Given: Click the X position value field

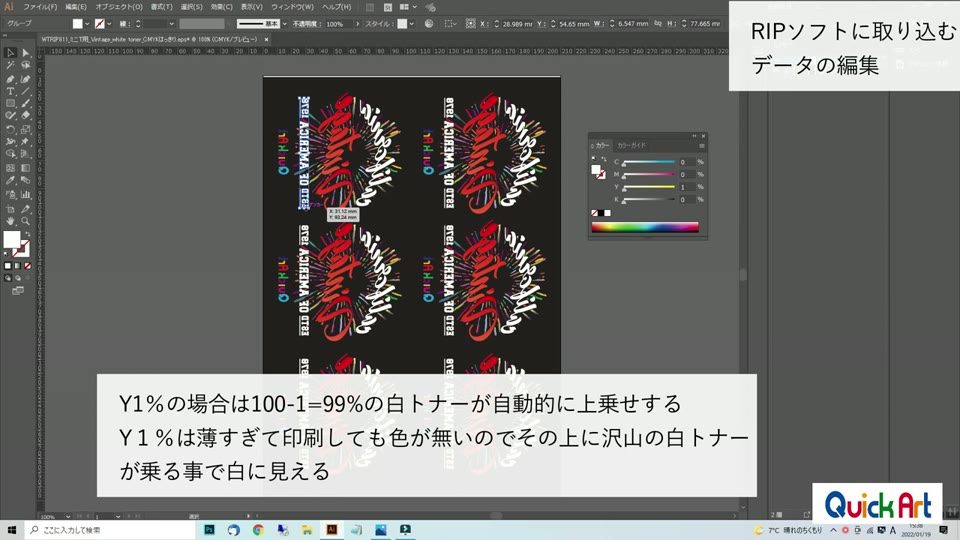Looking at the screenshot, I should pos(517,24).
